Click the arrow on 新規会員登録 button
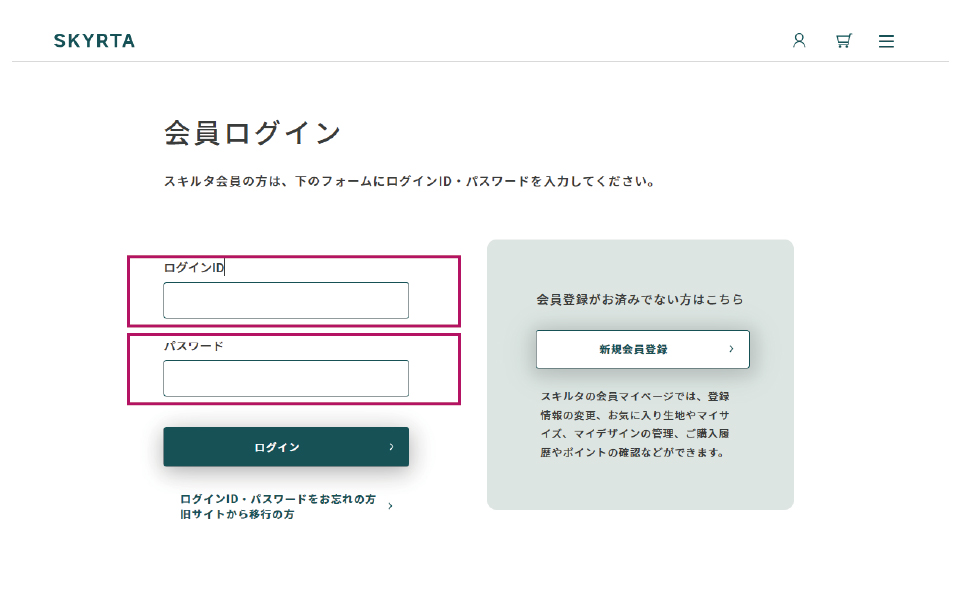 [731, 349]
